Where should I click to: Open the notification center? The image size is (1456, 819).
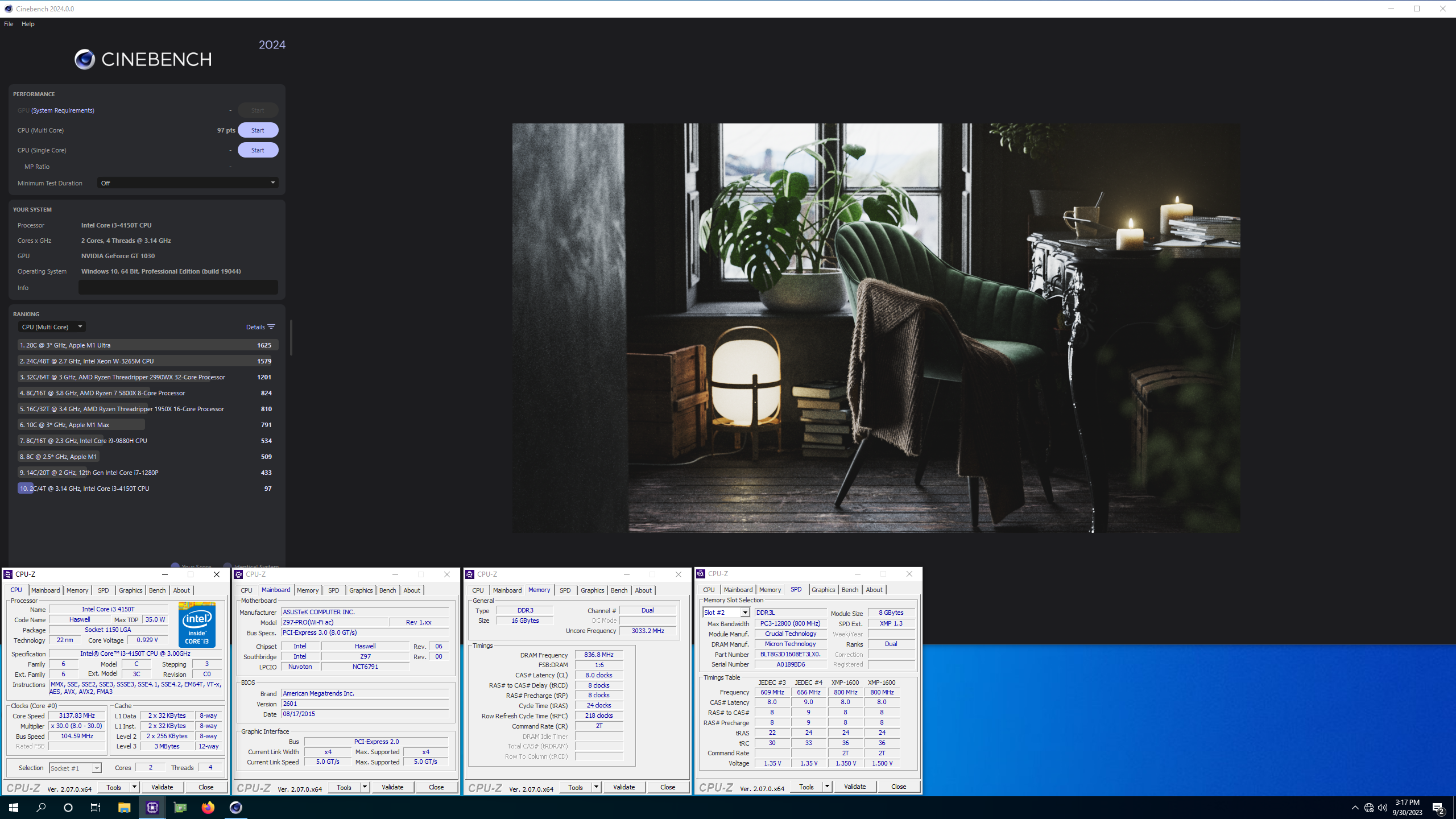point(1438,808)
